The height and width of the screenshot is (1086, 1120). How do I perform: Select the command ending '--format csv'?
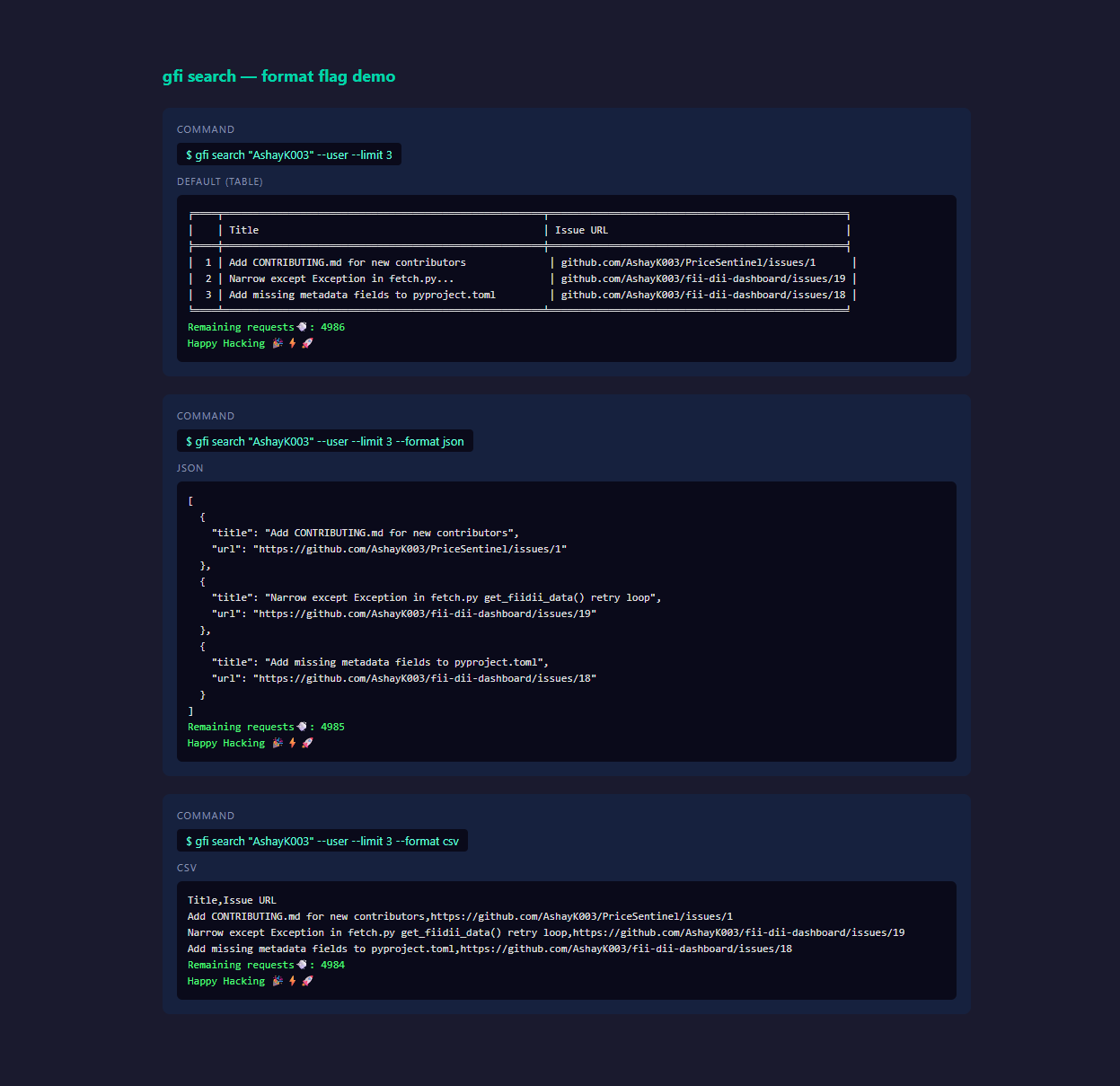[322, 841]
